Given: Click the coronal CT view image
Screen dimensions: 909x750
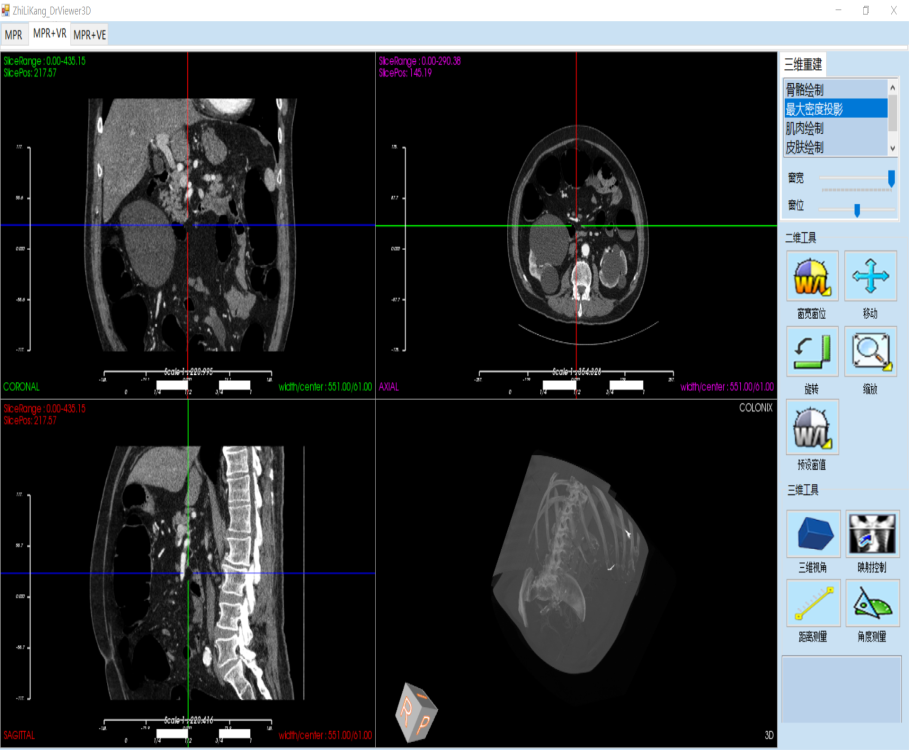Looking at the screenshot, I should pyautogui.click(x=191, y=225).
